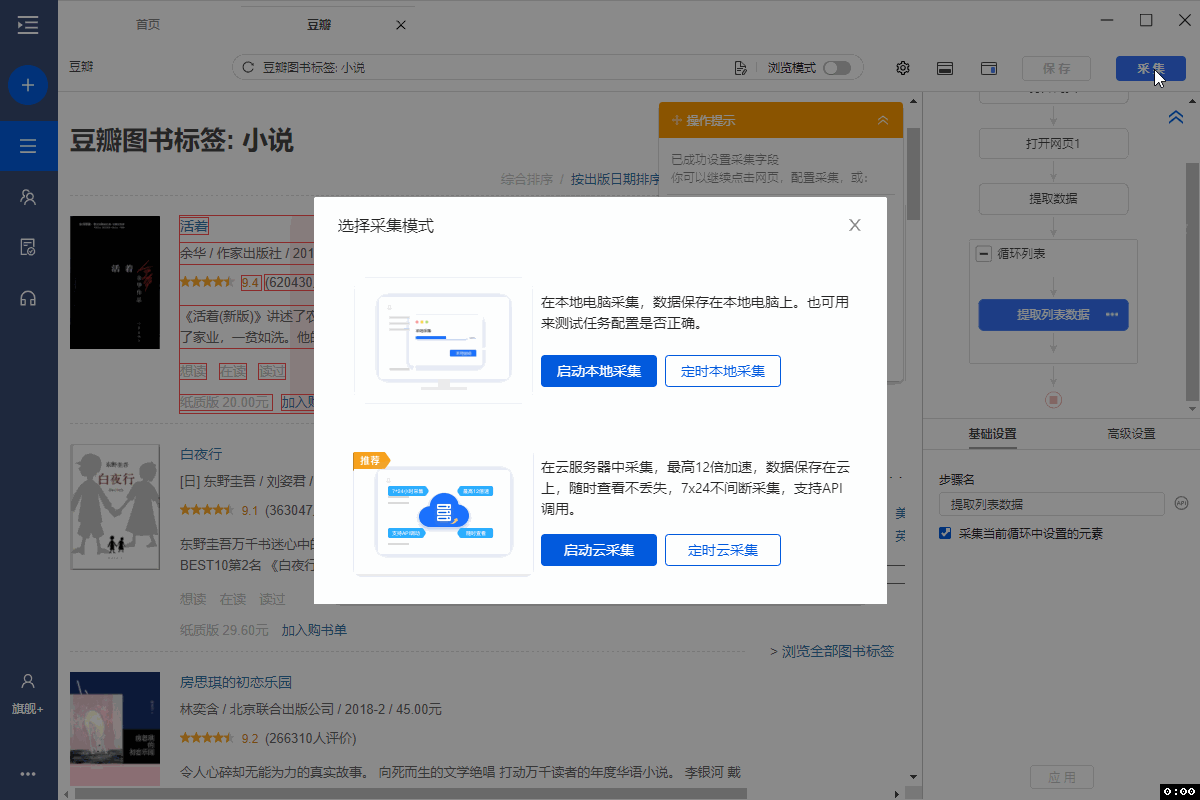Collapse the 循环列表 loop box

pos(983,254)
